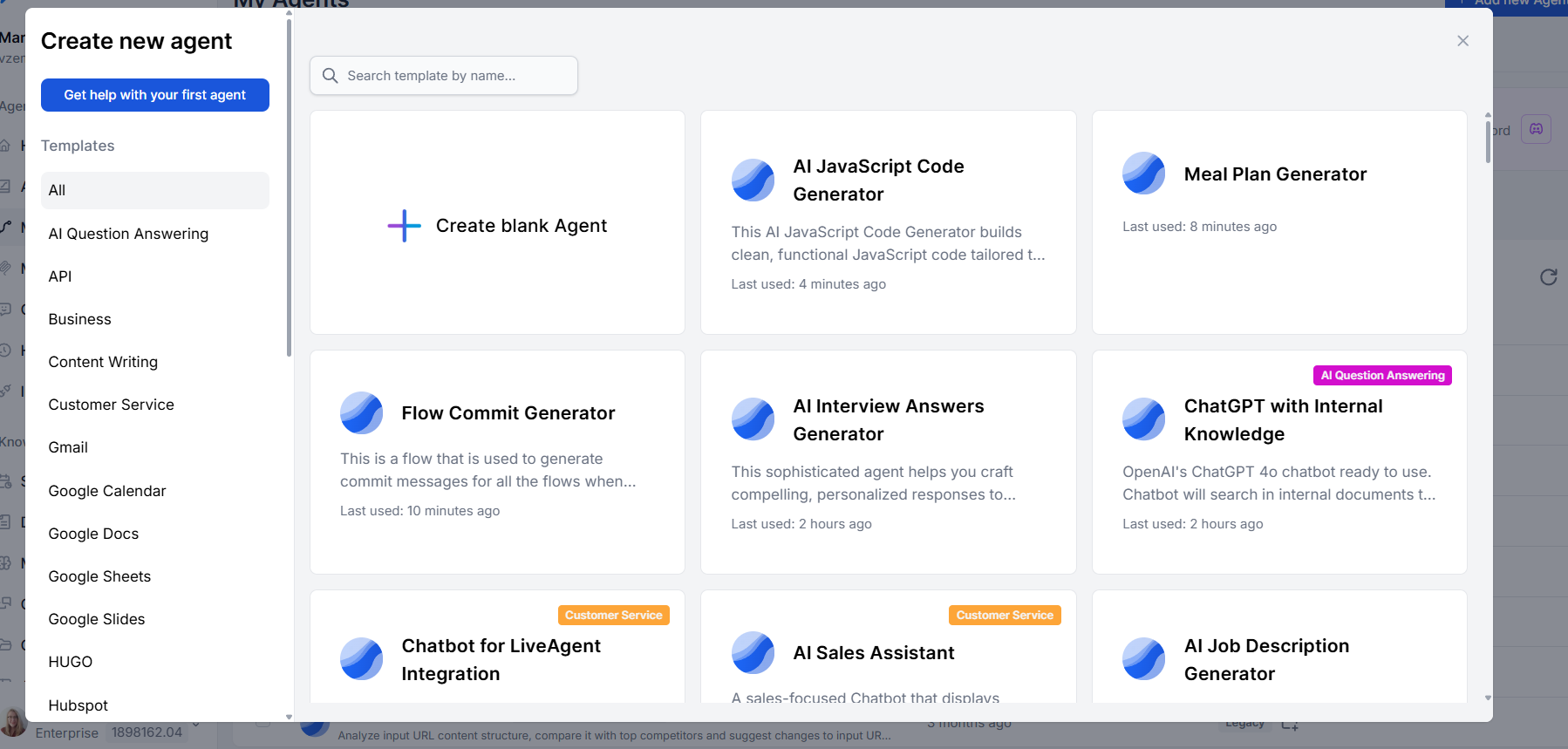Open the Chatbot for LiveAgent Integration title
Screen dimensions: 1568x749
(501, 660)
